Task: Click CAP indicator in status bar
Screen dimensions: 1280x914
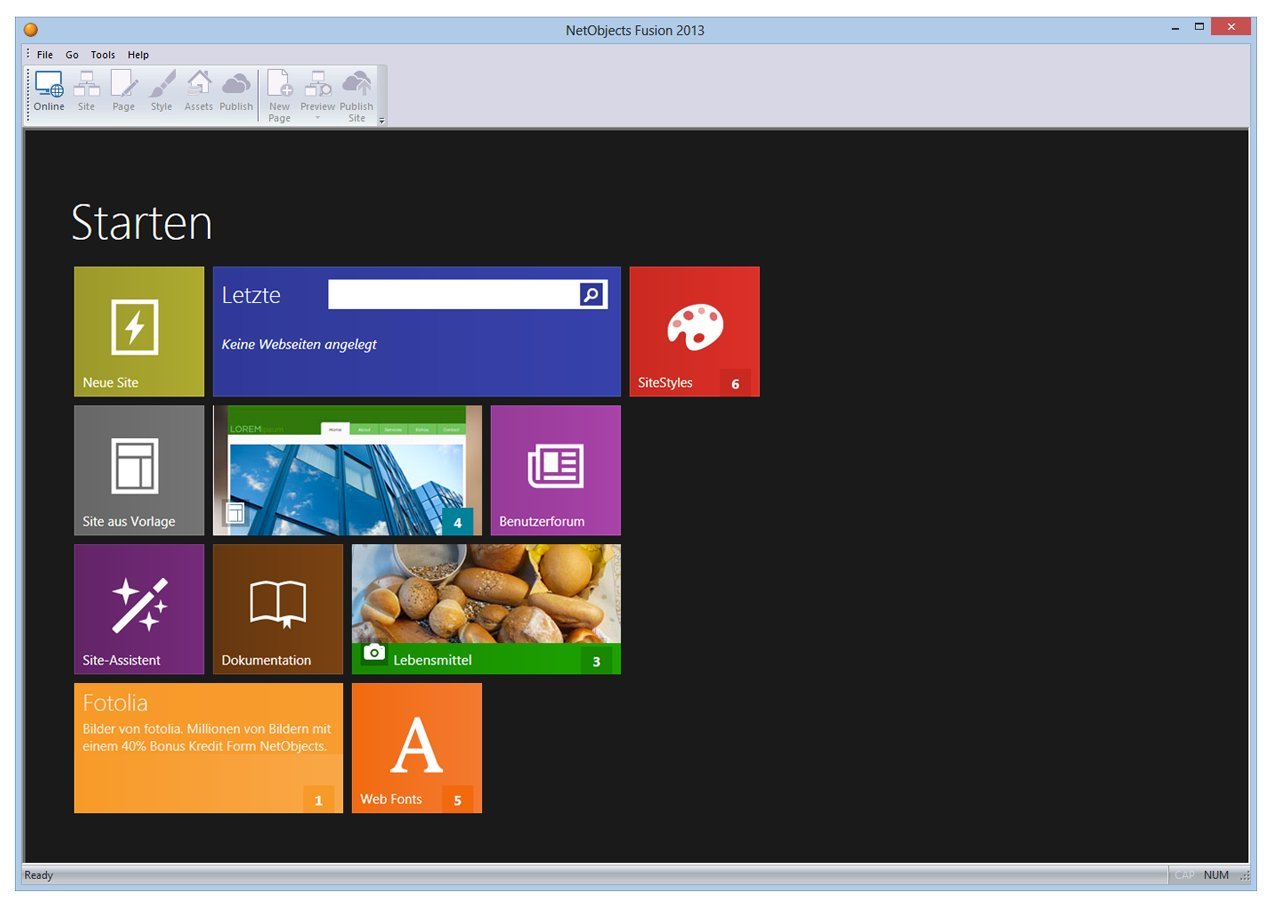Action: pos(1184,875)
